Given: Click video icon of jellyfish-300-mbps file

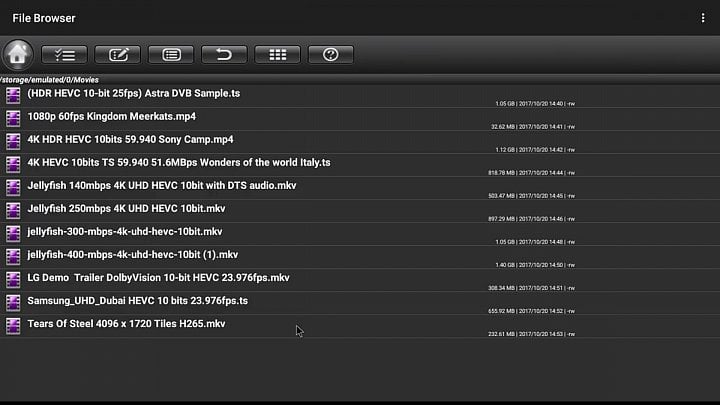Looking at the screenshot, I should tap(13, 233).
